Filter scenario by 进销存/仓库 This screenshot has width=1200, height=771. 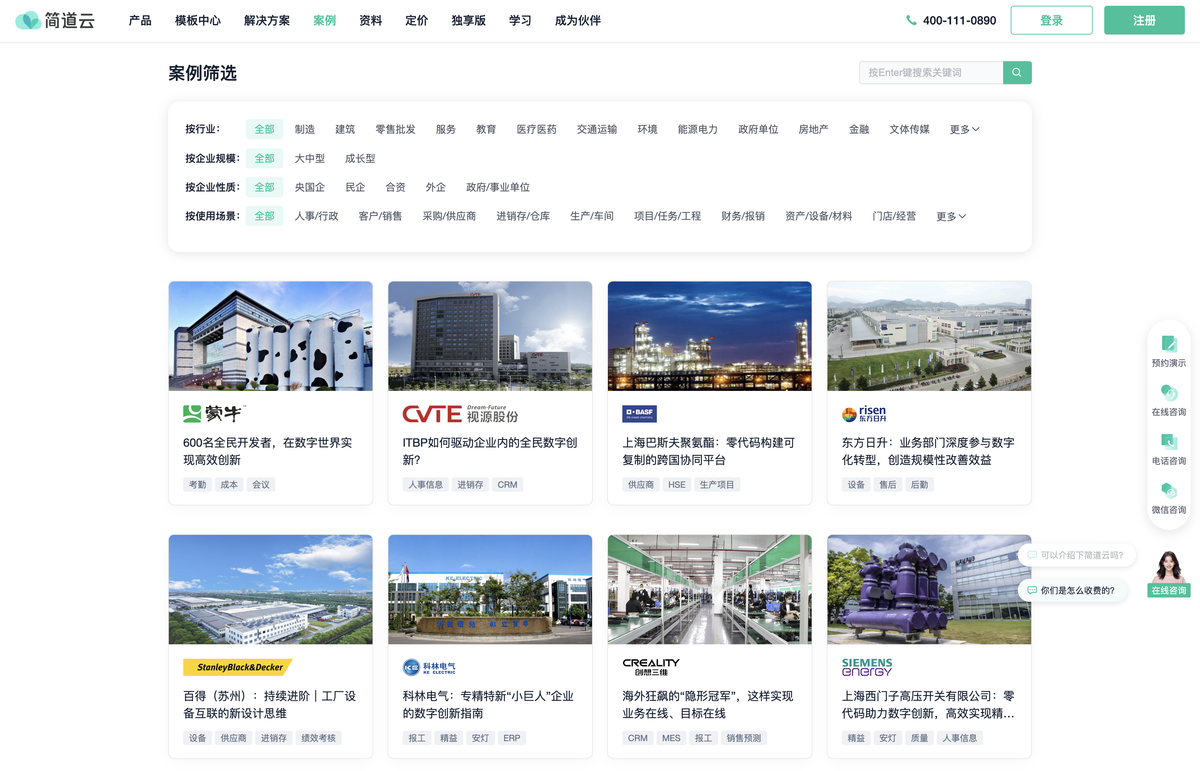(523, 216)
